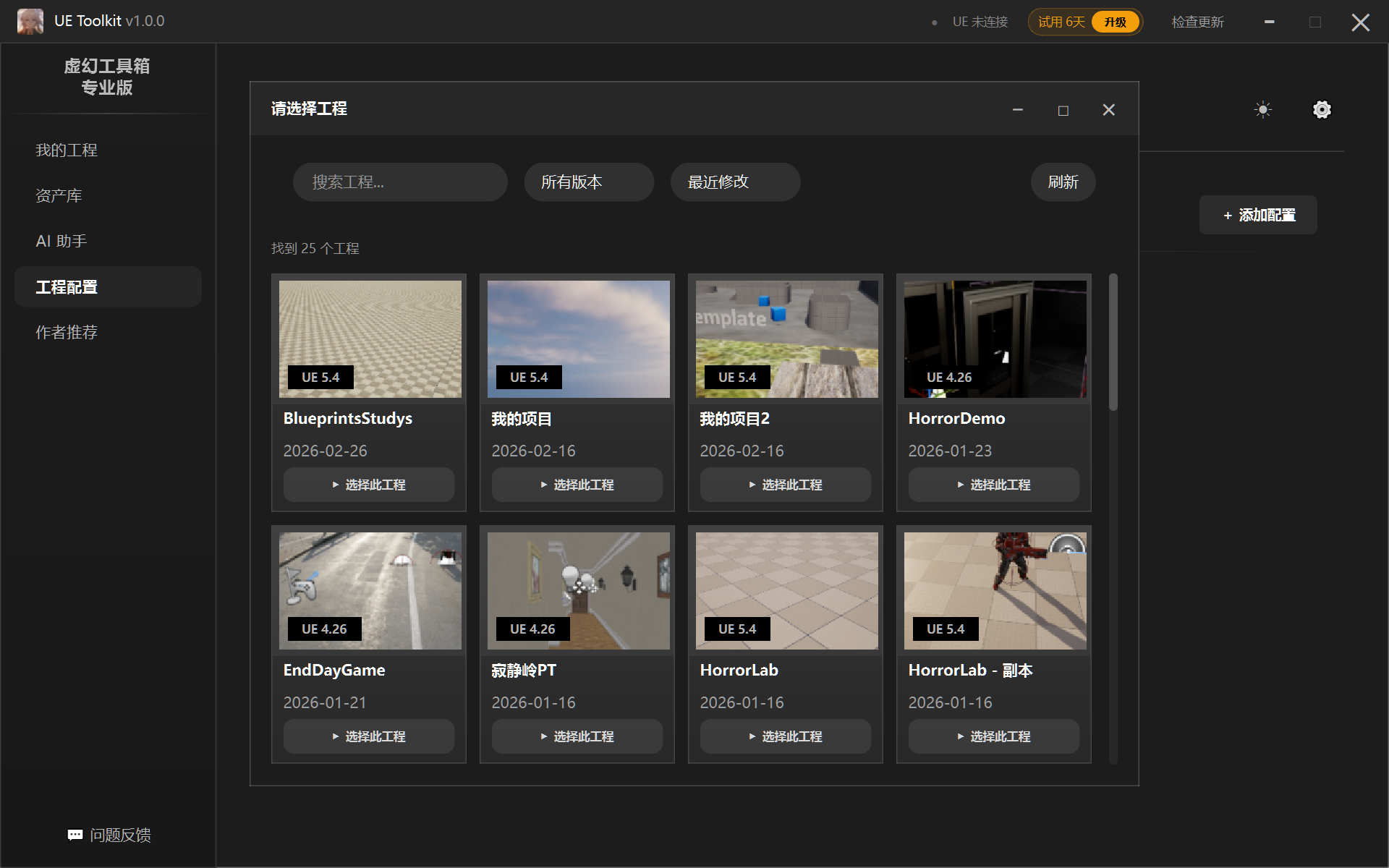
Task: Expand the 所有版本 version filter dropdown
Action: coord(588,182)
